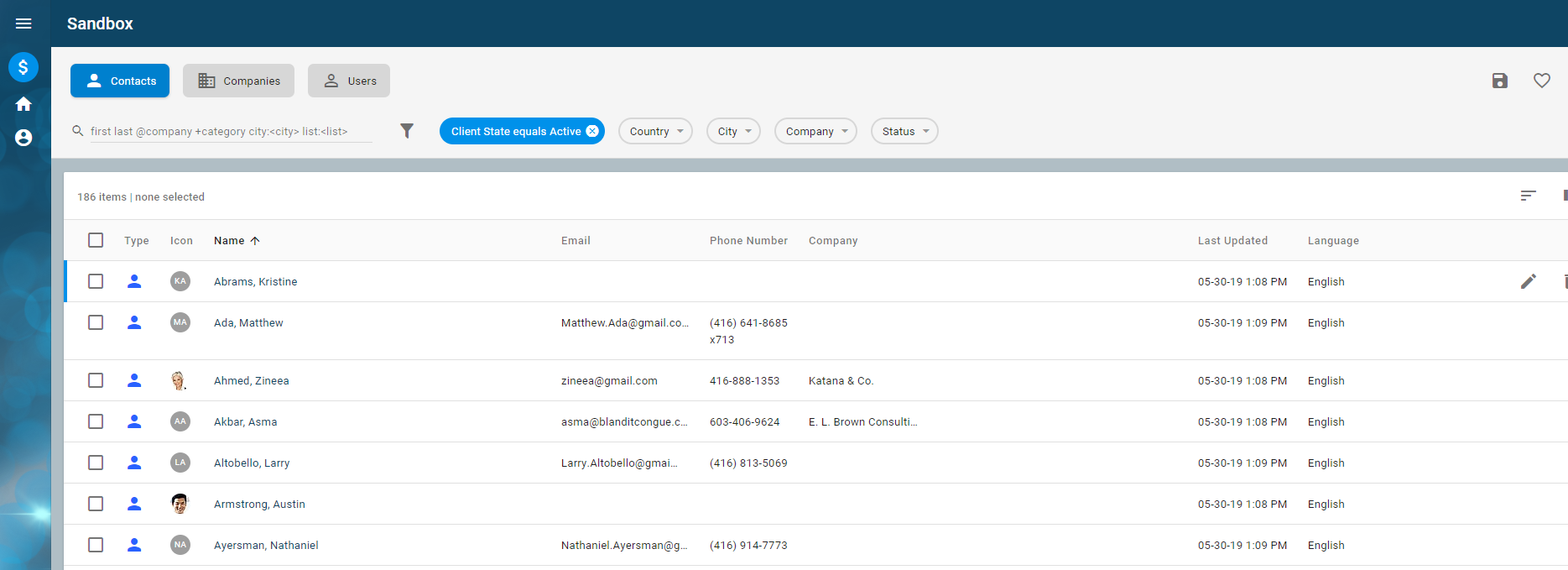Open the hamburger navigation menu
Viewport: 1568px width, 570px height.
pos(23,24)
